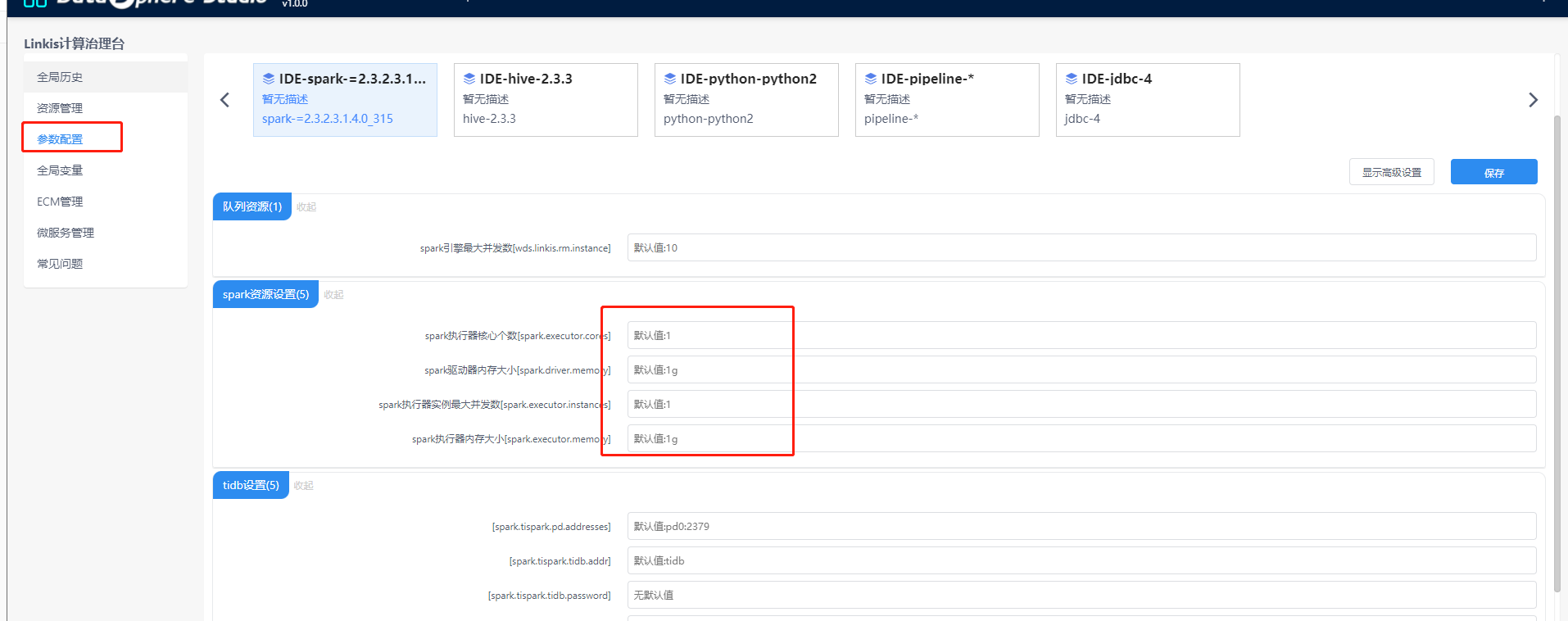The image size is (1568, 621).
Task: Click the blue 保存 button
Action: tap(1493, 172)
